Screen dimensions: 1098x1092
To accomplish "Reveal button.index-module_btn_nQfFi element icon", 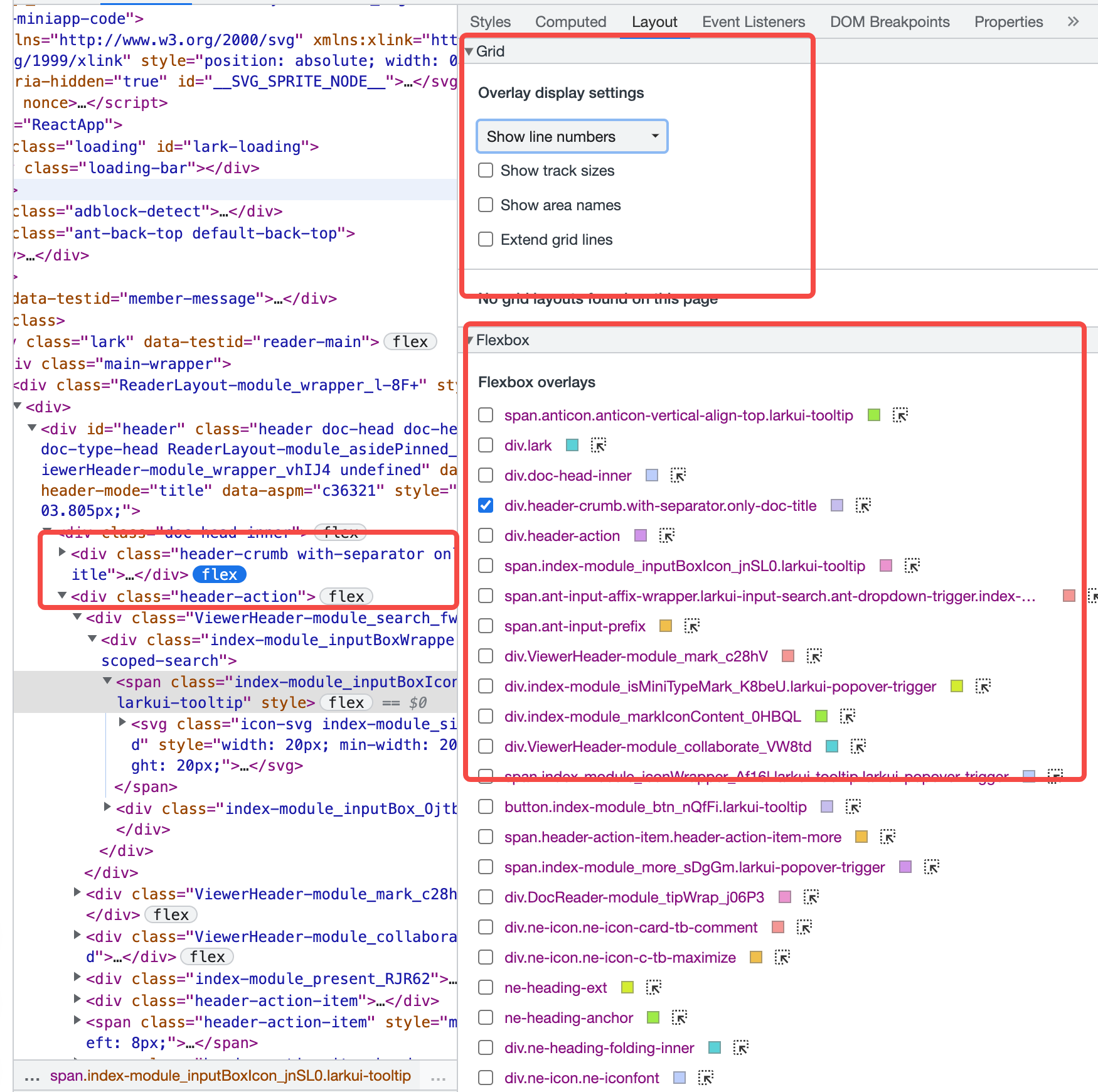I will click(x=853, y=807).
